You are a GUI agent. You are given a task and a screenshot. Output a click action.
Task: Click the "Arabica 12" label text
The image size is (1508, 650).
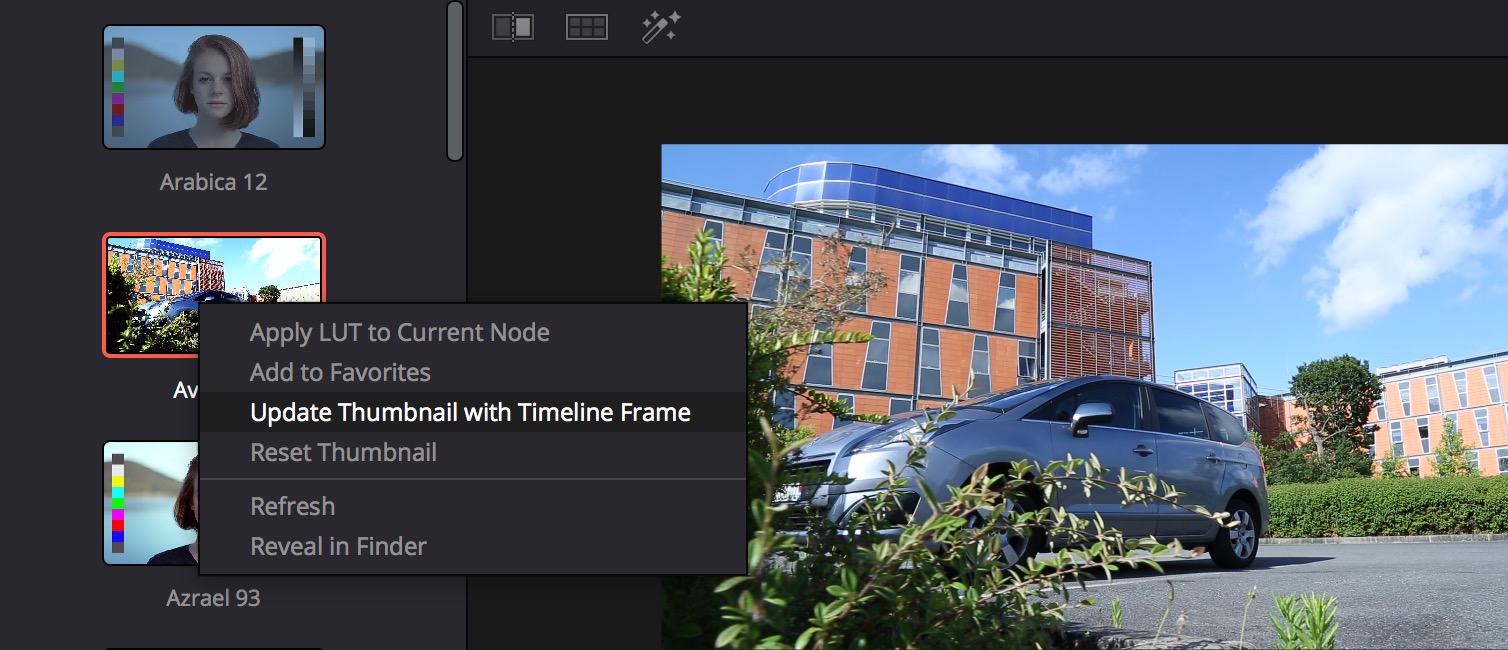213,181
